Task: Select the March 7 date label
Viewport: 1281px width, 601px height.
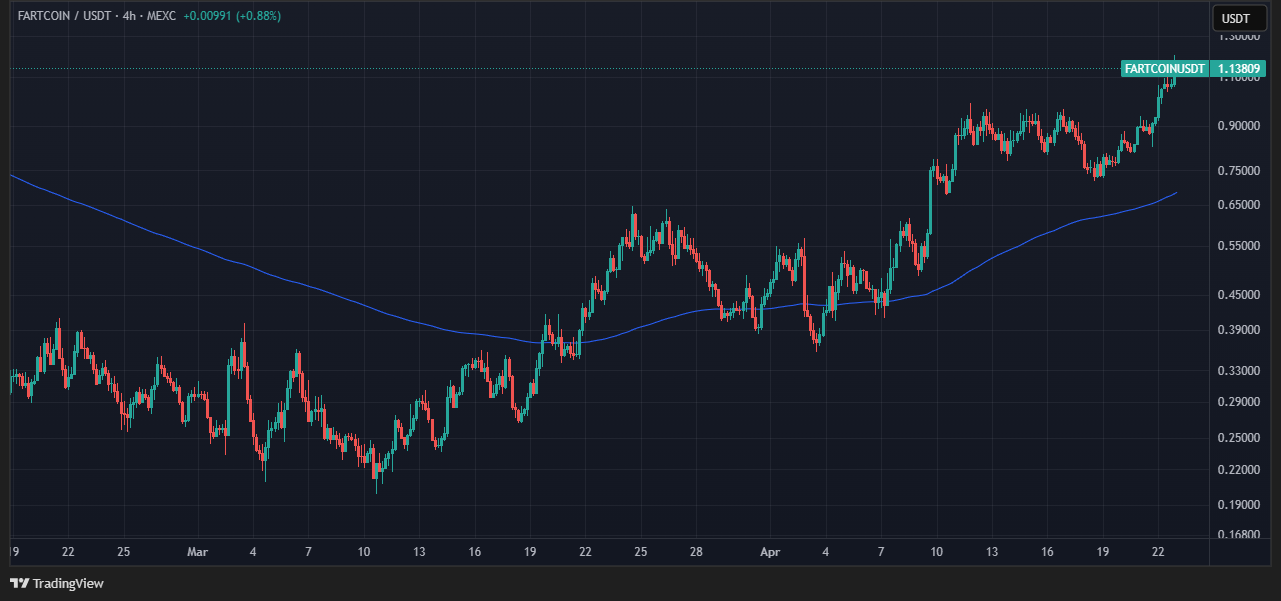Action: 308,552
